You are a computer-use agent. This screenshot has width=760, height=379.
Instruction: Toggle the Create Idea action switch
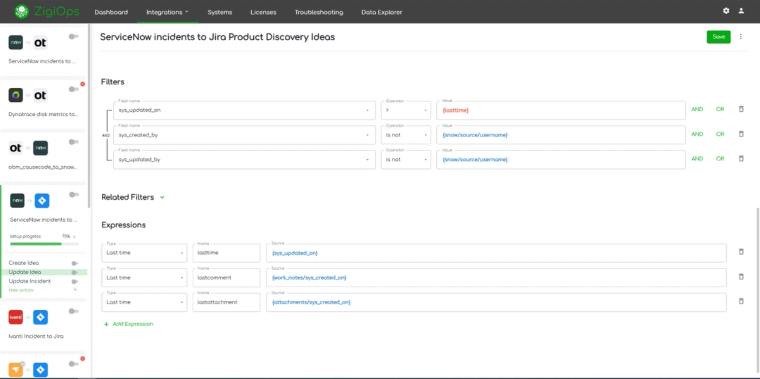[x=75, y=263]
